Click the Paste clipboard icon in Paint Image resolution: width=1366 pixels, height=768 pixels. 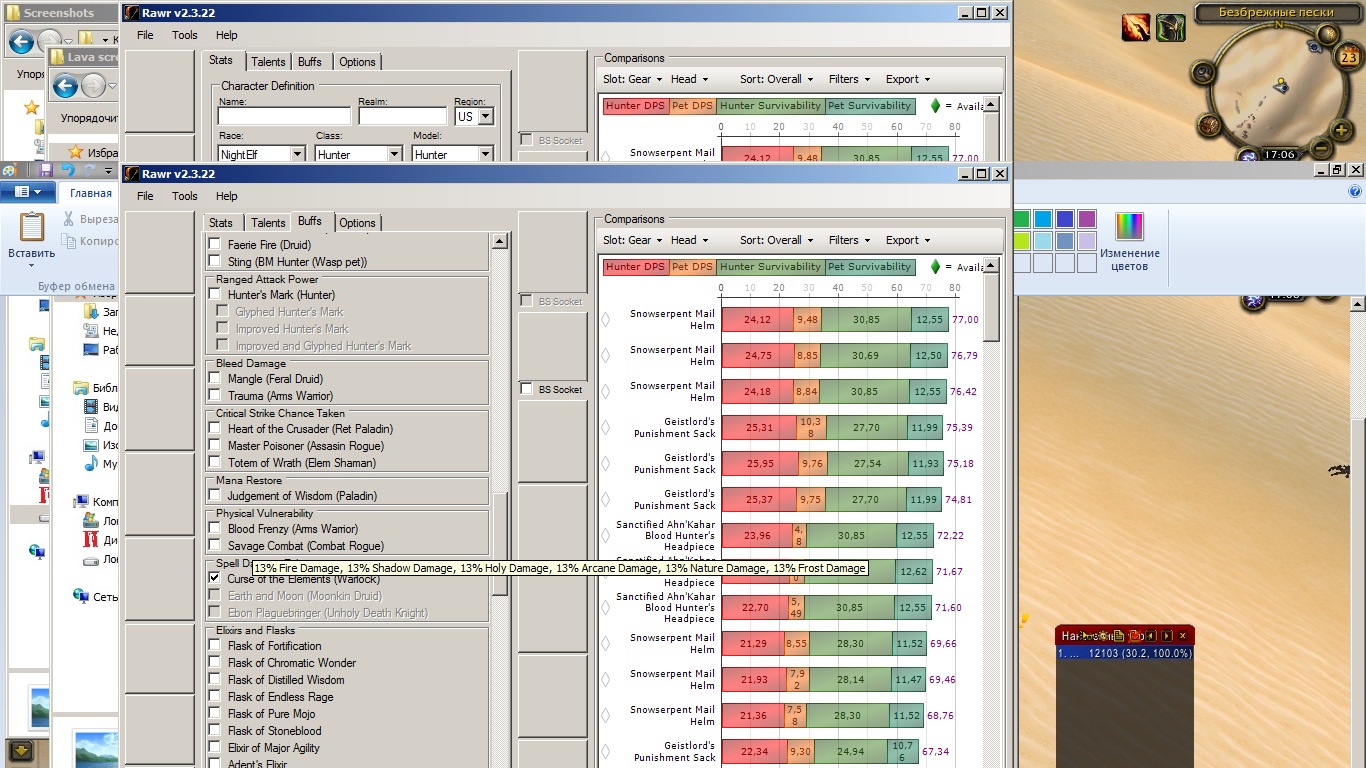[x=31, y=228]
